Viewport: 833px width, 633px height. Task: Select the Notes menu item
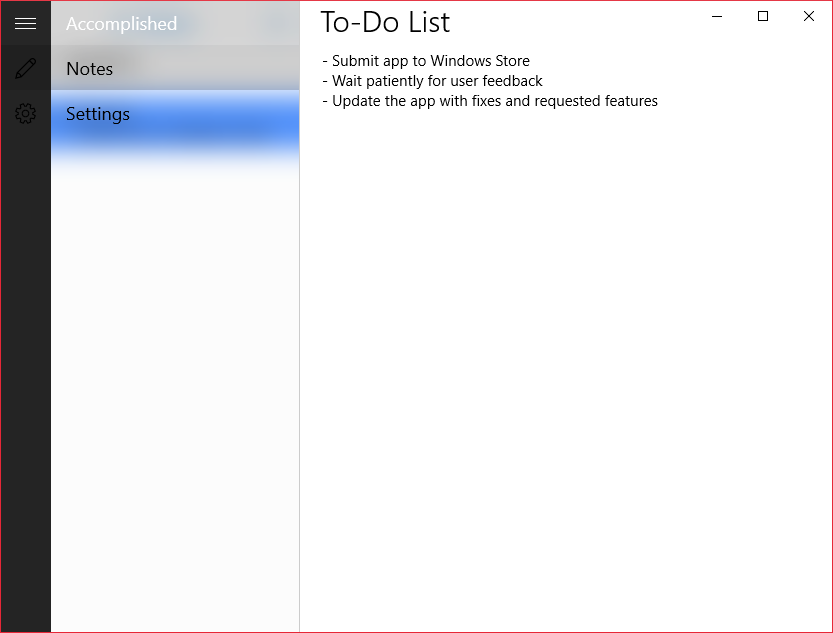(x=175, y=69)
